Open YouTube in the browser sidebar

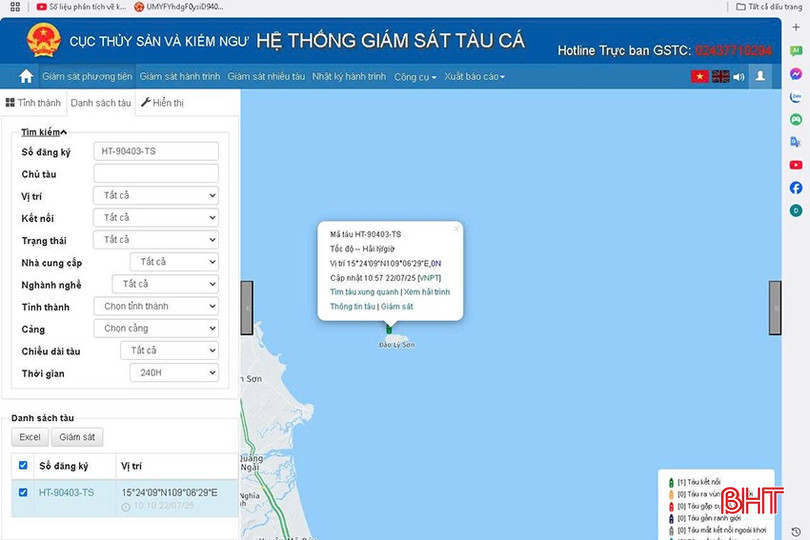pos(795,165)
